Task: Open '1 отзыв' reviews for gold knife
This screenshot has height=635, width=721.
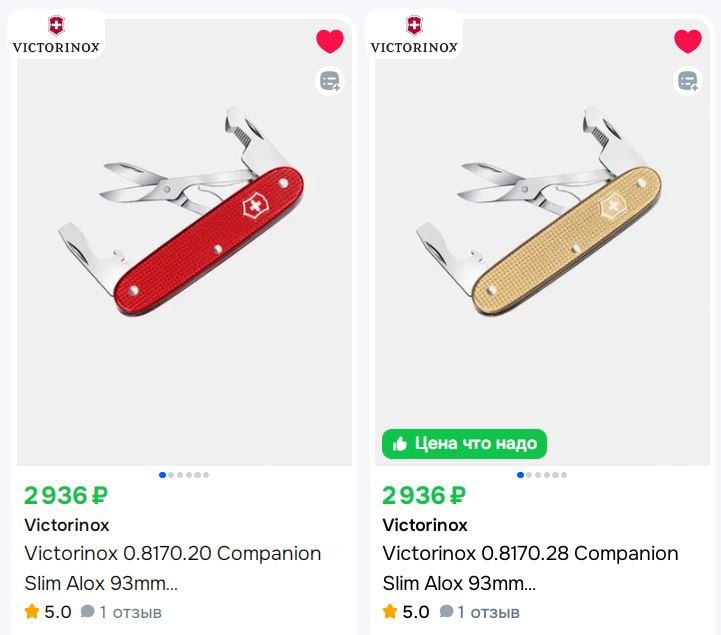Action: [479, 612]
